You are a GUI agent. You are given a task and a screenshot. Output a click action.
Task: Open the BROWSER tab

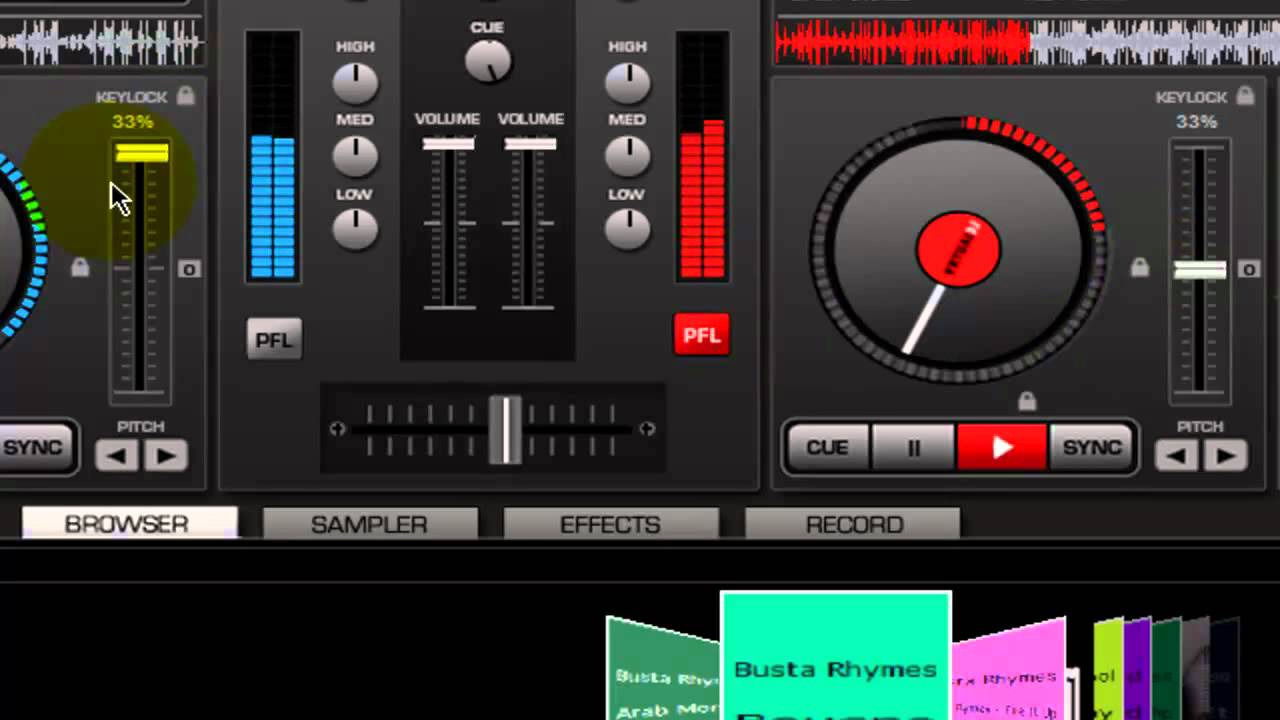(129, 524)
